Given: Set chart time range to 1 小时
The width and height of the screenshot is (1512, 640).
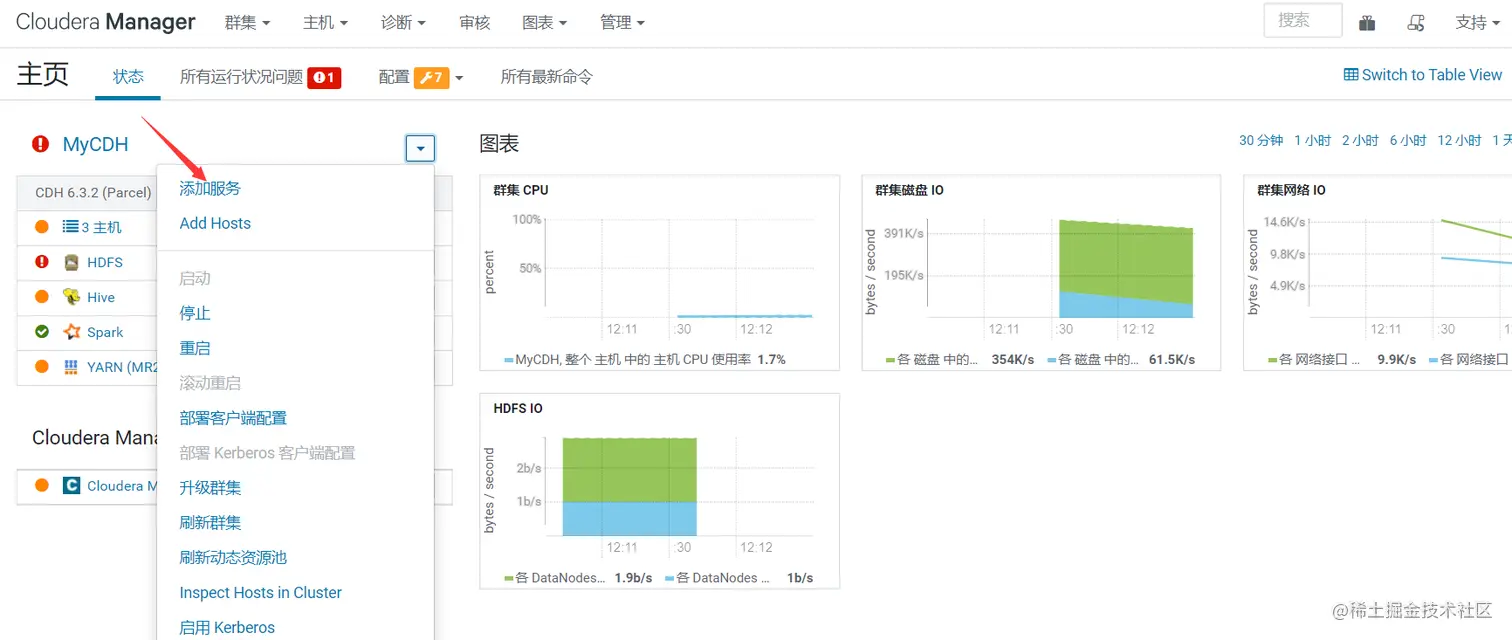Looking at the screenshot, I should click(x=1313, y=141).
